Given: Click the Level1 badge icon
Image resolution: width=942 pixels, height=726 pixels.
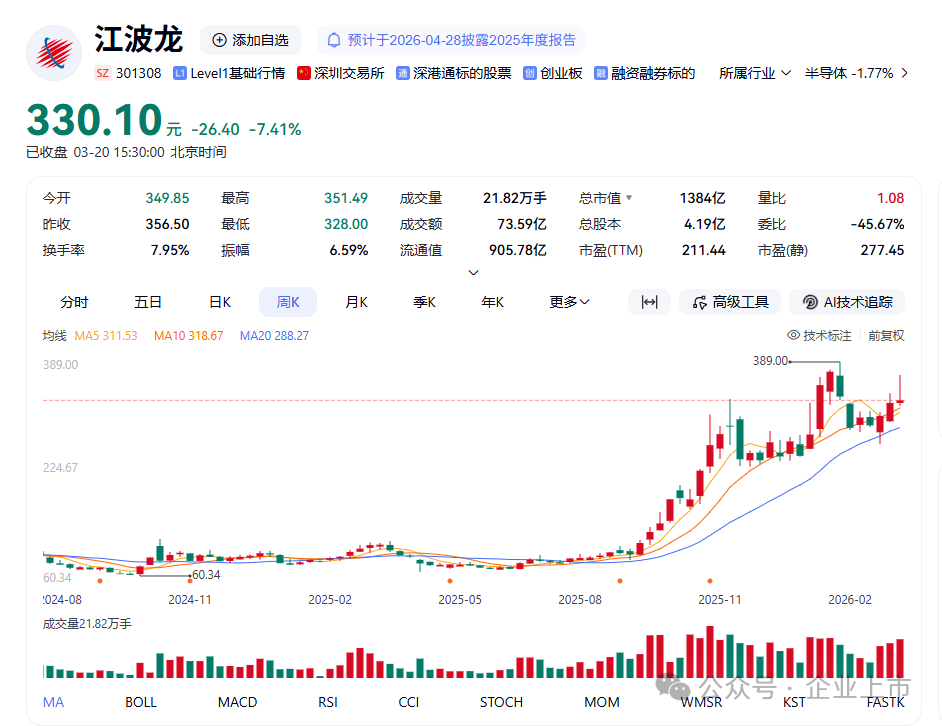Looking at the screenshot, I should 179,73.
